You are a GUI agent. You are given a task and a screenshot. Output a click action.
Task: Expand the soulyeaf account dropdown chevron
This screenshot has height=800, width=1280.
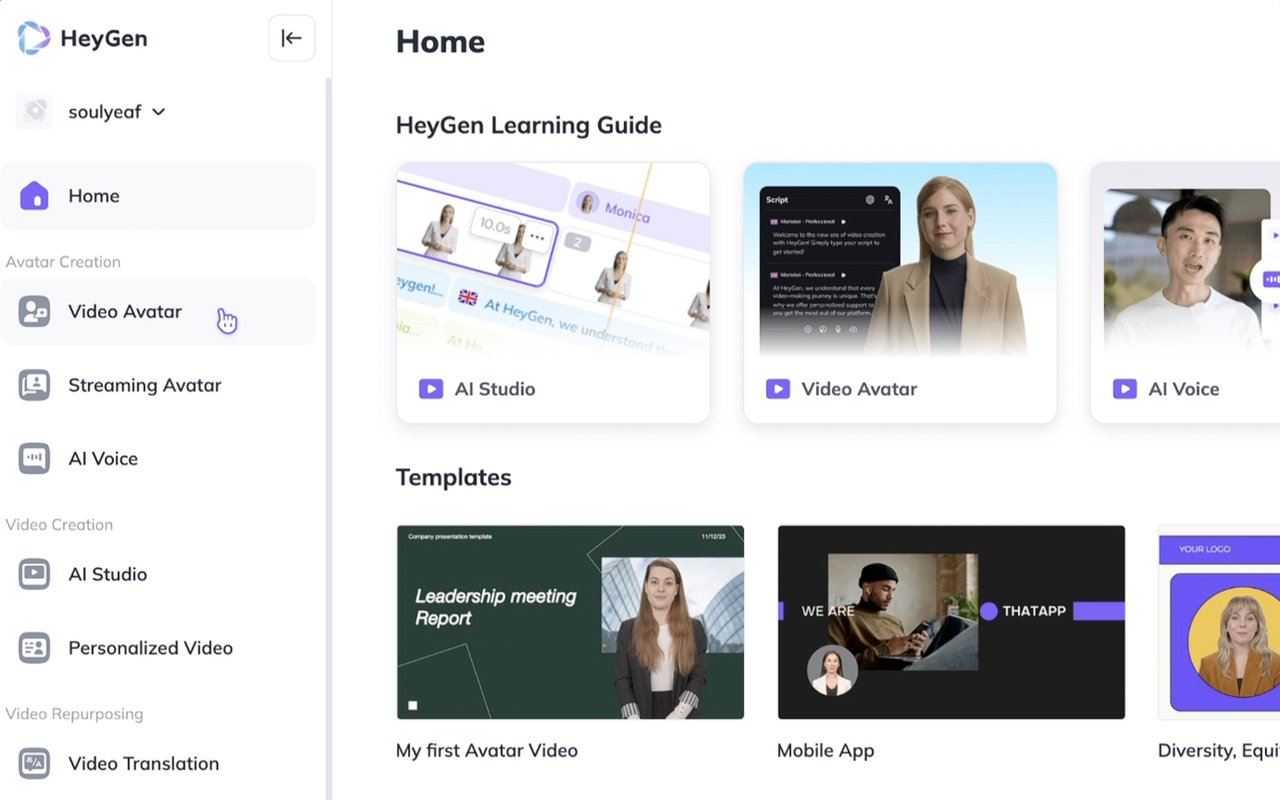(158, 112)
